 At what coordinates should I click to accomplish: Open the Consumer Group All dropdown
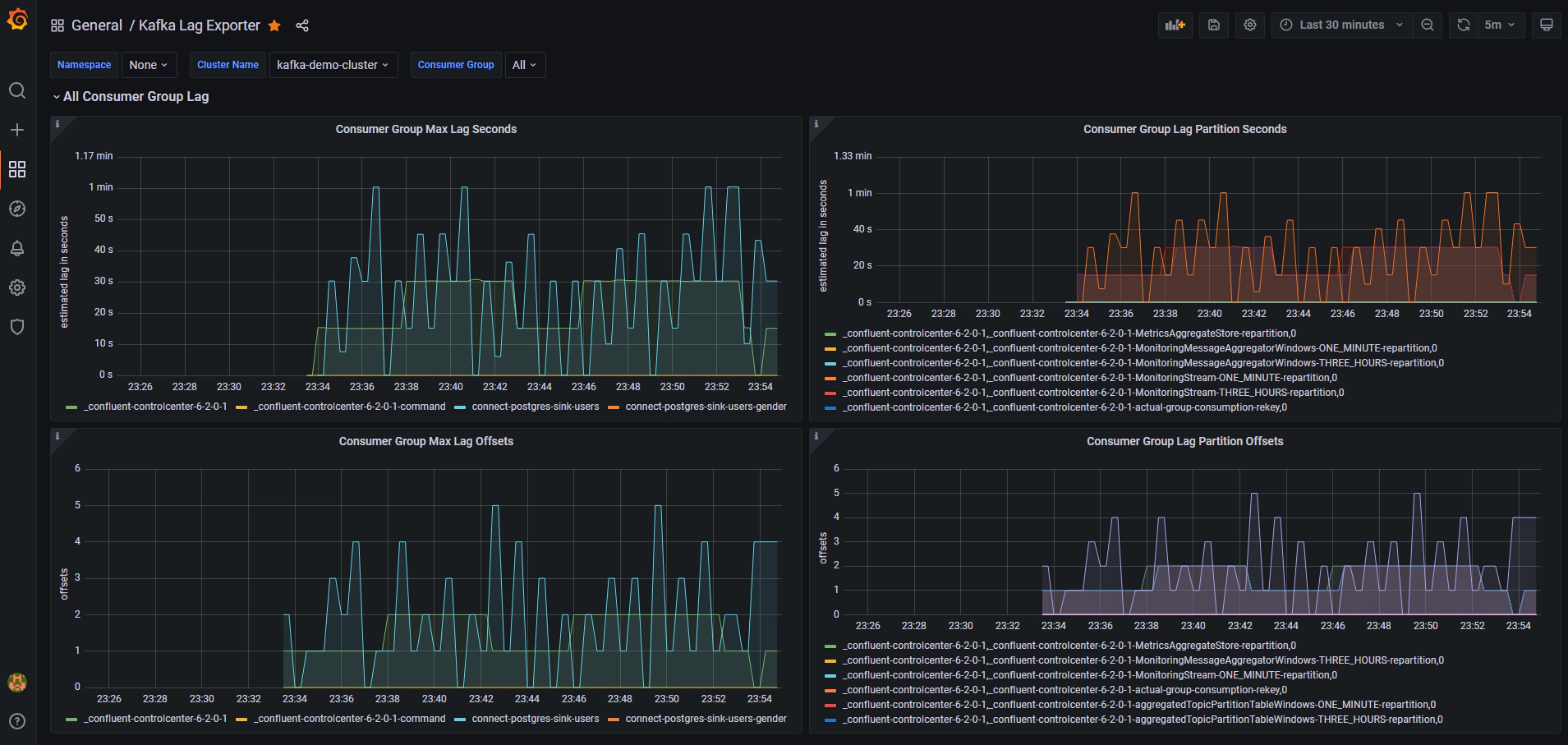pyautogui.click(x=525, y=65)
